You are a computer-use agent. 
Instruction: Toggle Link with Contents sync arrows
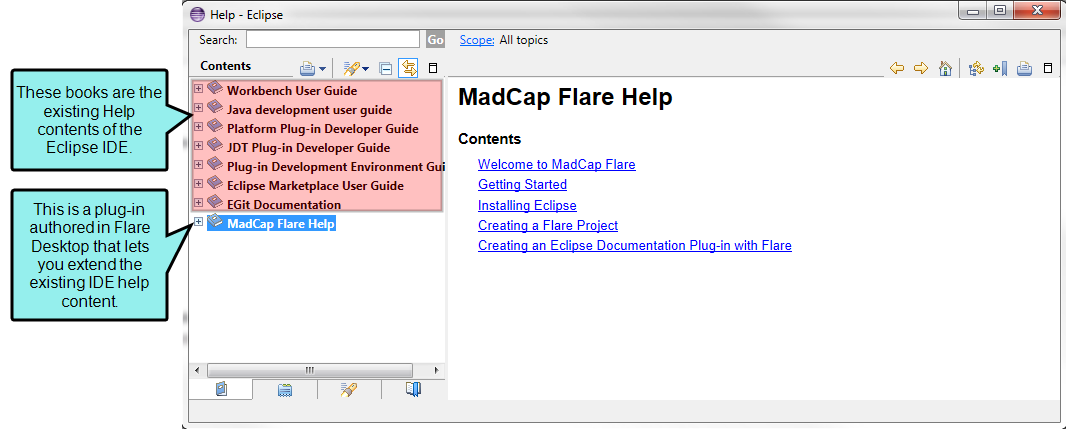coord(409,68)
